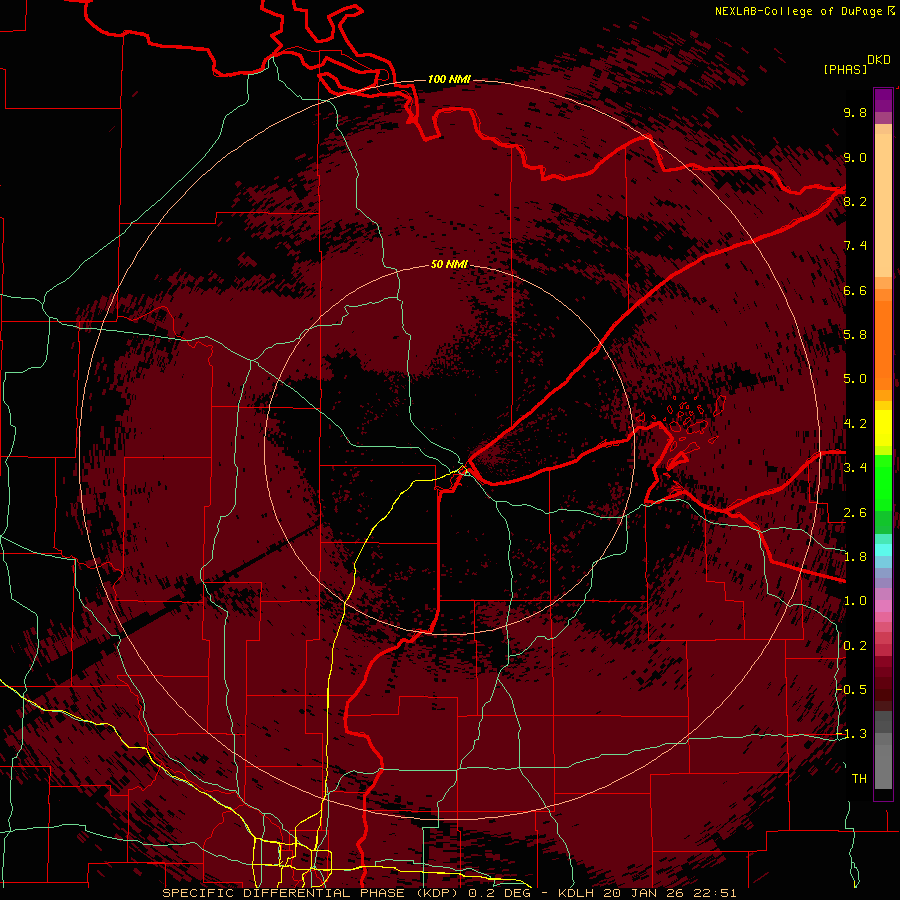Pick the pink color bar segment

883,606
